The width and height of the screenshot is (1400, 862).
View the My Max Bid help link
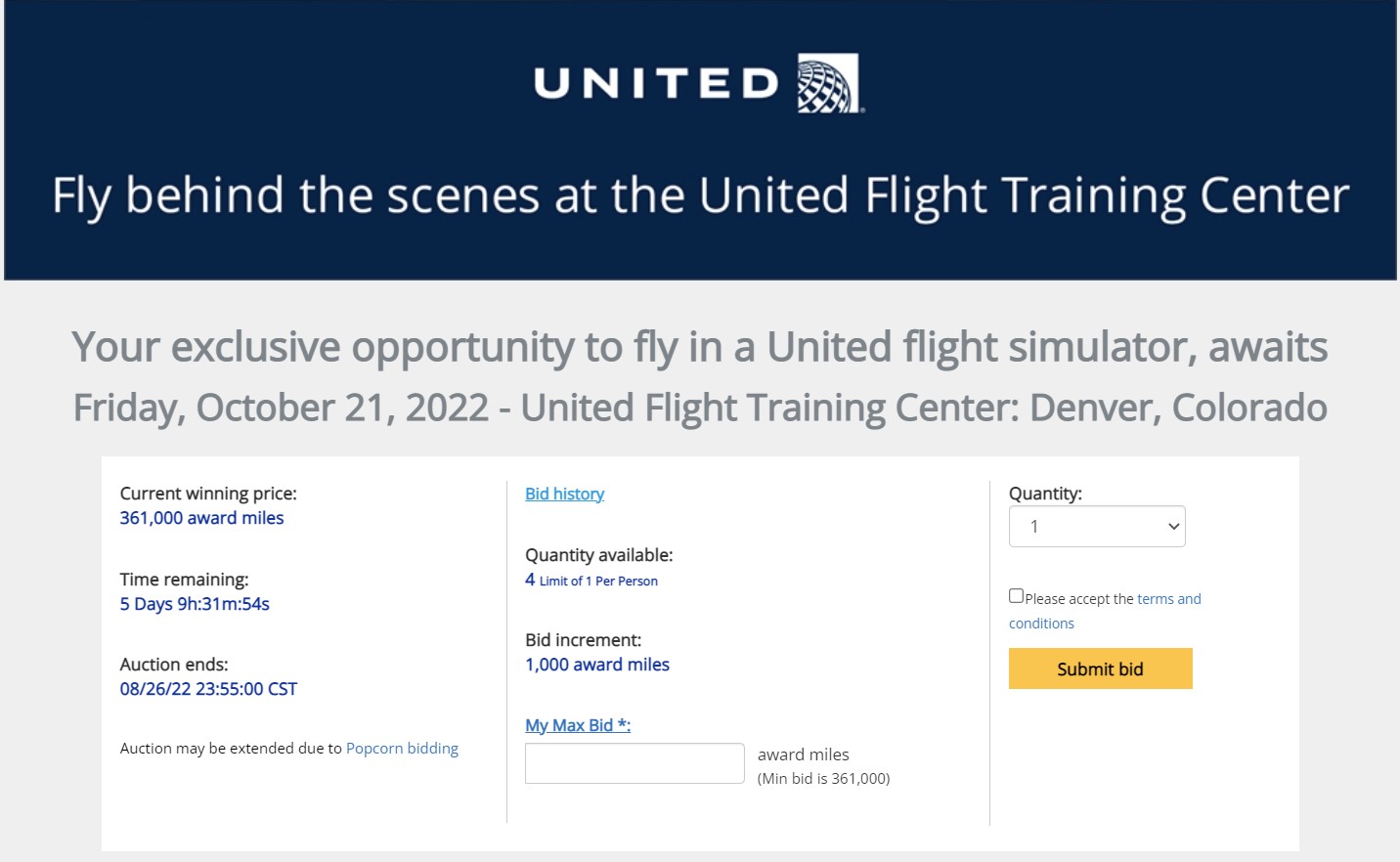(577, 725)
